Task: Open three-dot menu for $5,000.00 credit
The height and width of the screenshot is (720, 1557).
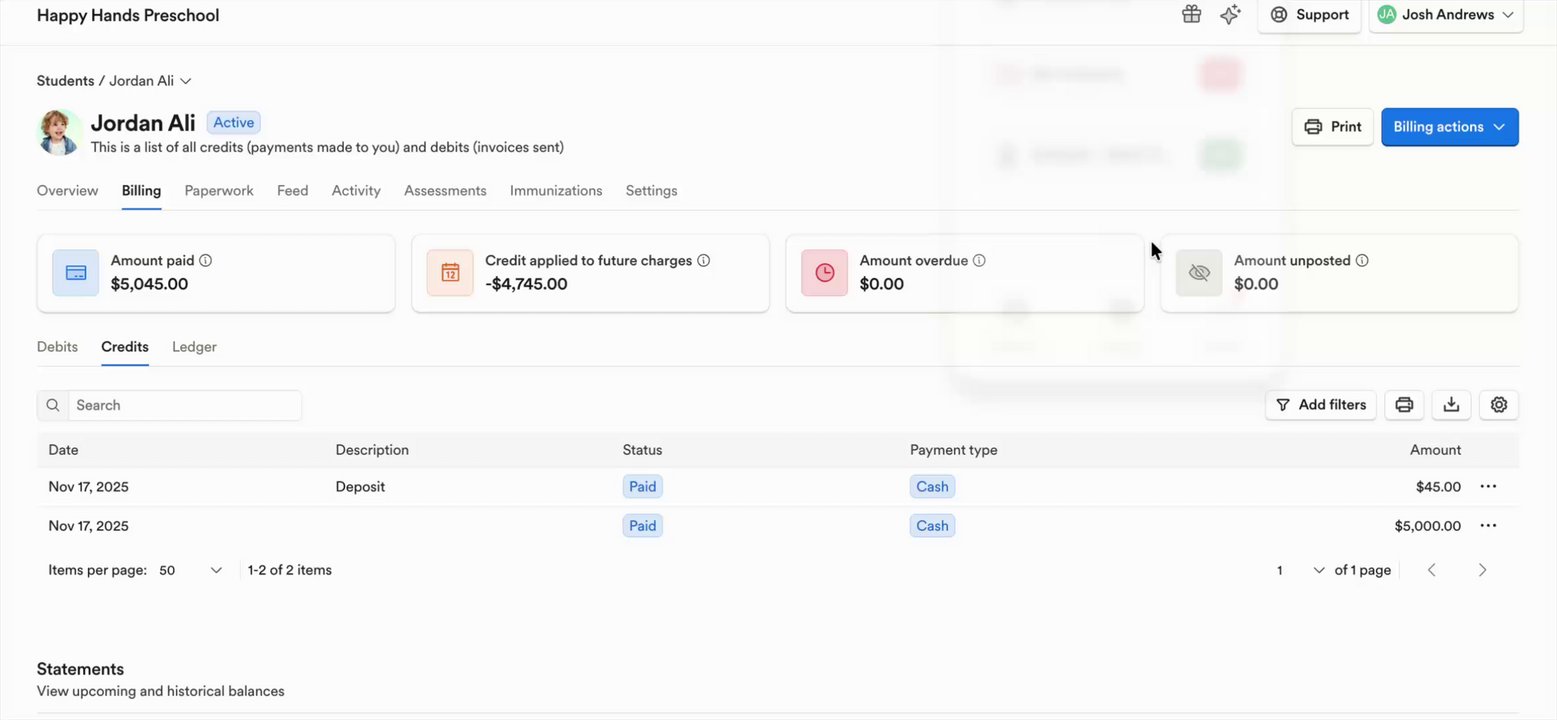Action: click(x=1488, y=526)
